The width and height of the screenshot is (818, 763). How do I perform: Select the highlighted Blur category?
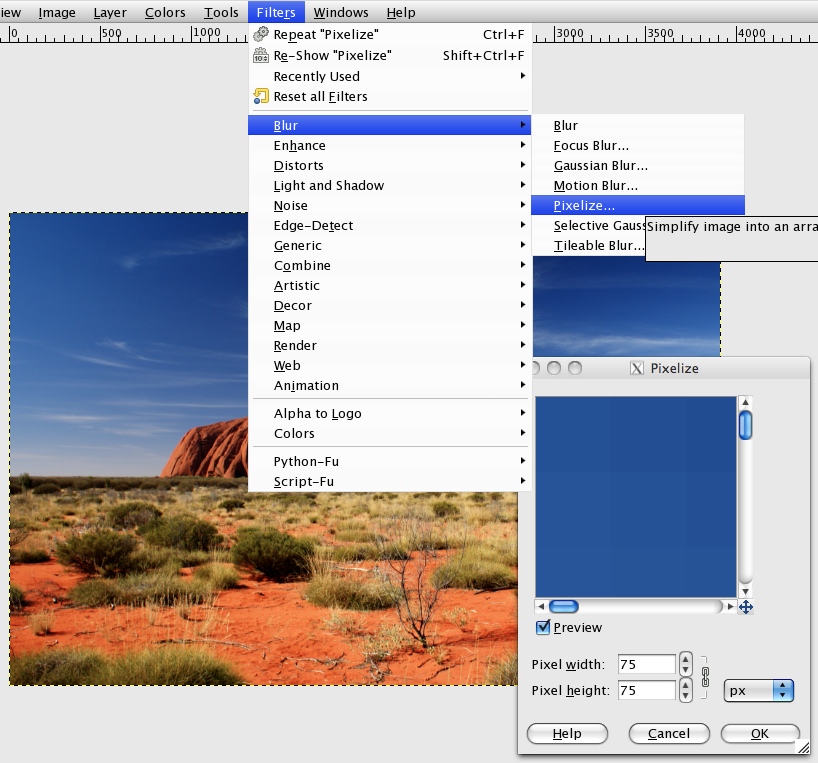pos(390,125)
